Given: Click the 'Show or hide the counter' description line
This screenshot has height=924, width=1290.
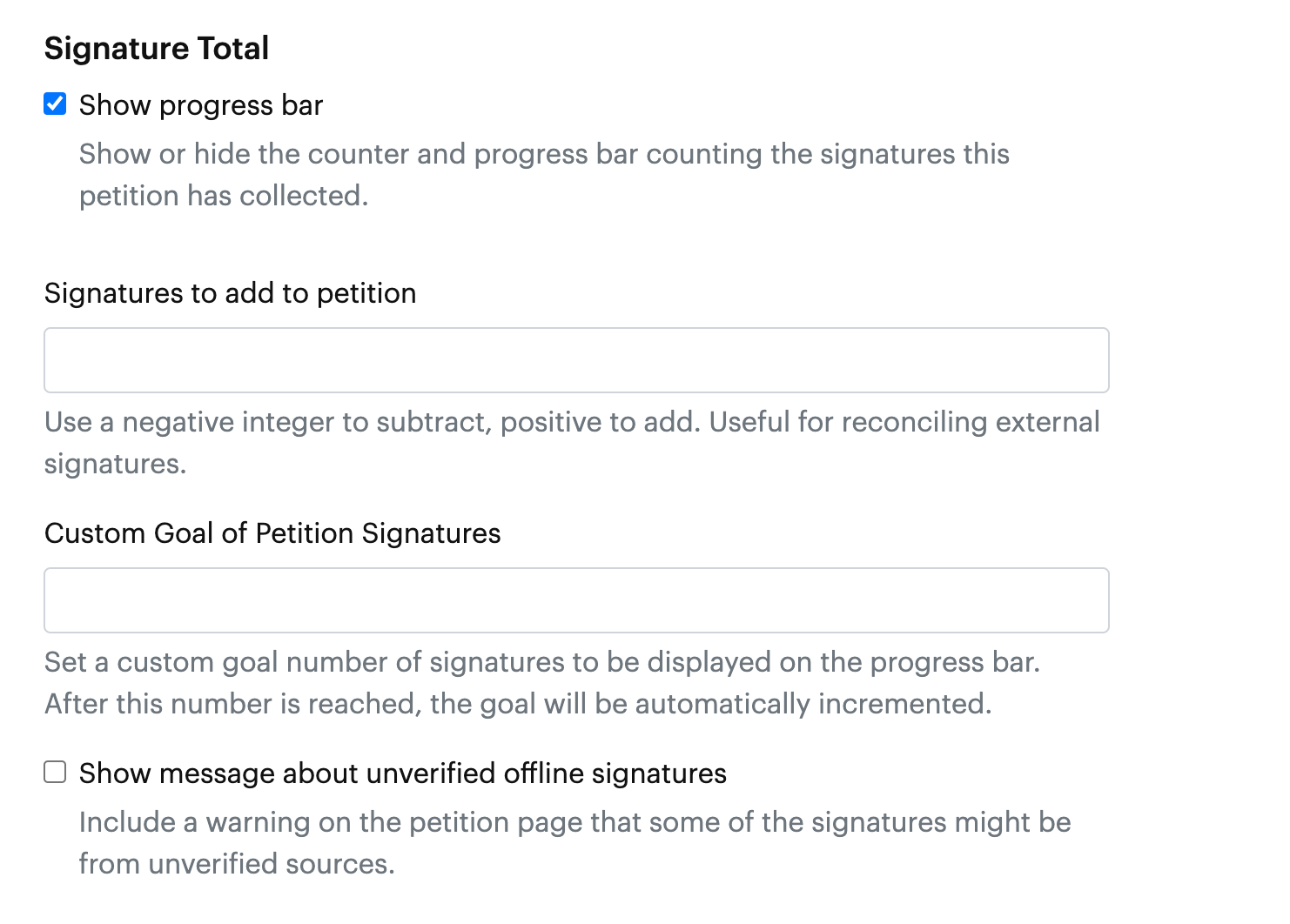Looking at the screenshot, I should pyautogui.click(x=544, y=154).
